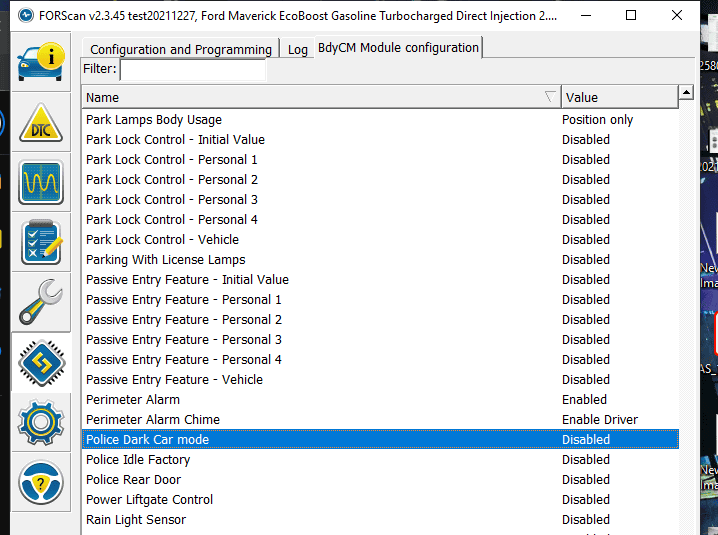
Task: Click Disabled value of Parking With License Lamps
Action: point(586,260)
